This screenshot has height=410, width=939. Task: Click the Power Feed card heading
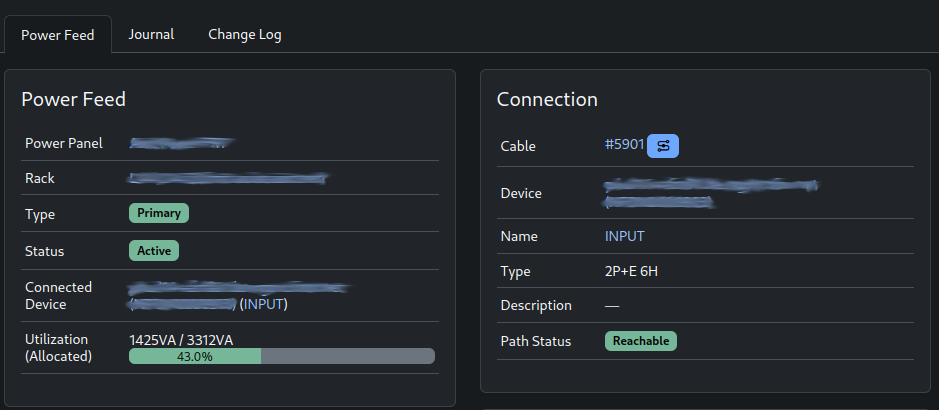pyautogui.click(x=73, y=99)
